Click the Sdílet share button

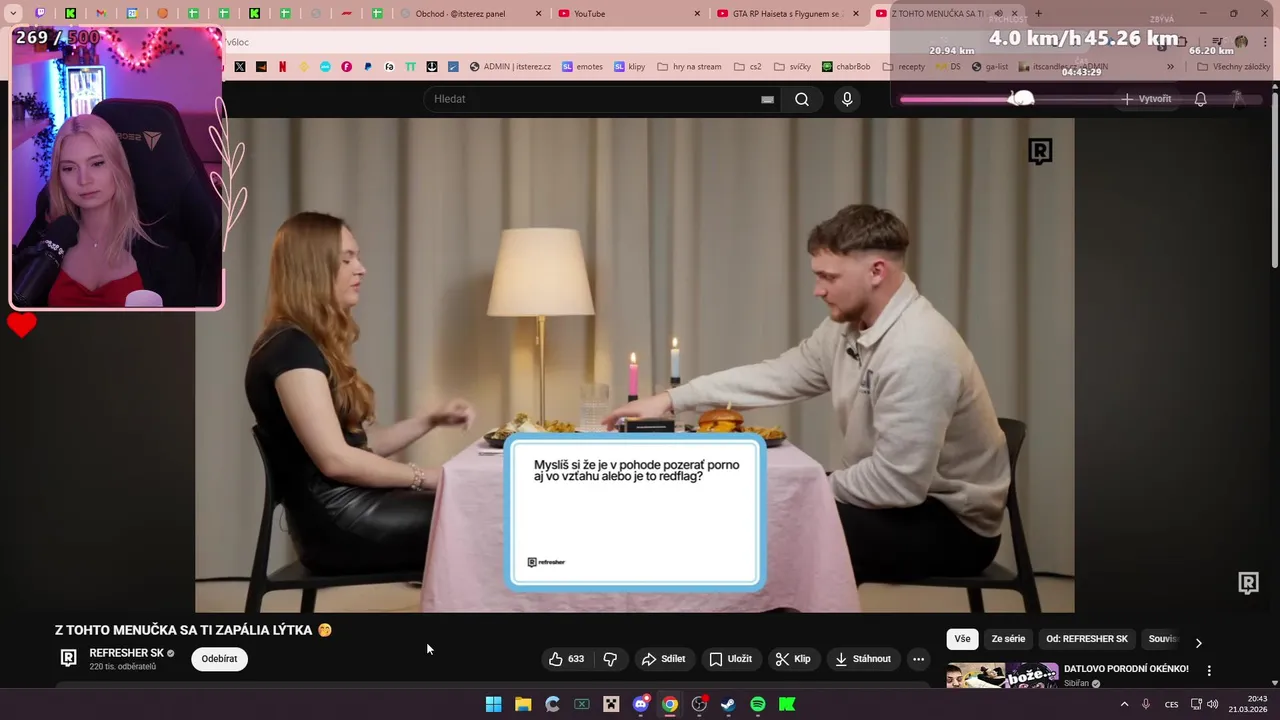pyautogui.click(x=664, y=659)
